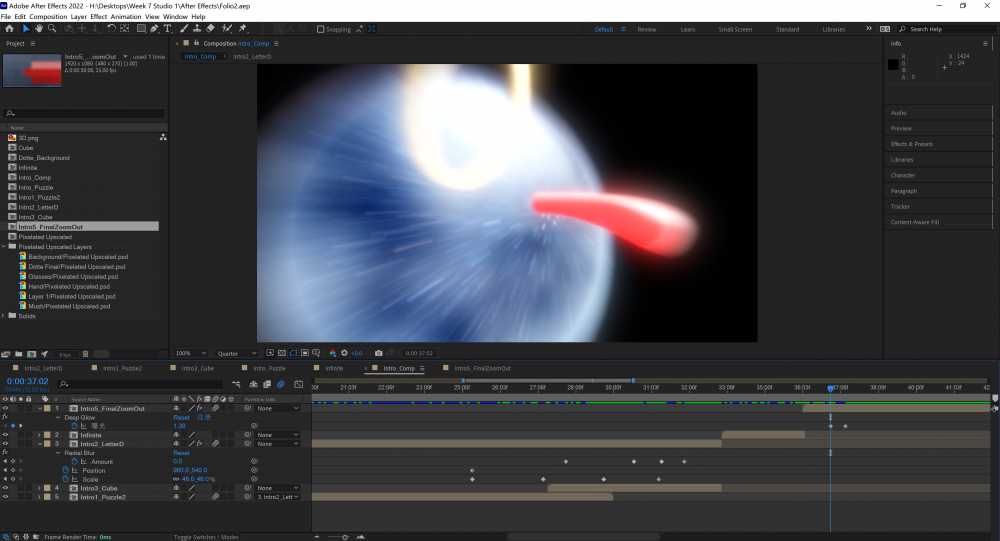Image resolution: width=1000 pixels, height=541 pixels.
Task: Open the Animation menu
Action: (x=126, y=17)
